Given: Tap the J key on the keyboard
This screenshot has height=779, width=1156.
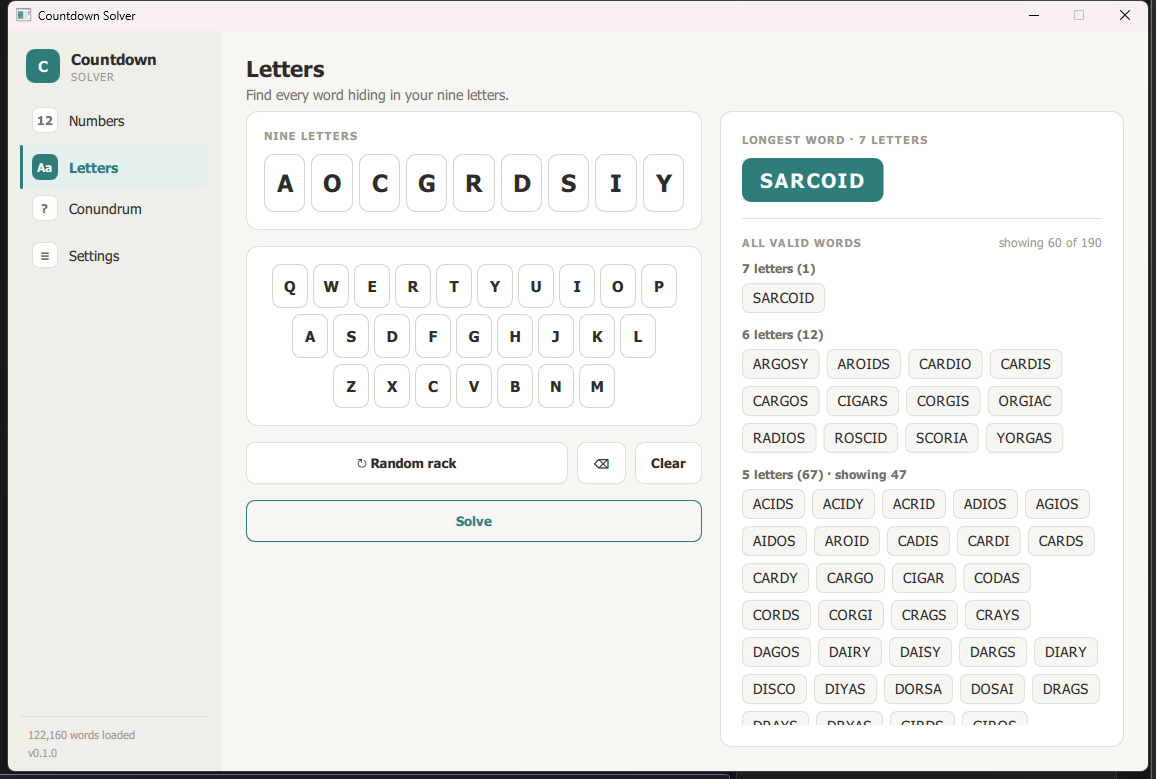Looking at the screenshot, I should (556, 336).
